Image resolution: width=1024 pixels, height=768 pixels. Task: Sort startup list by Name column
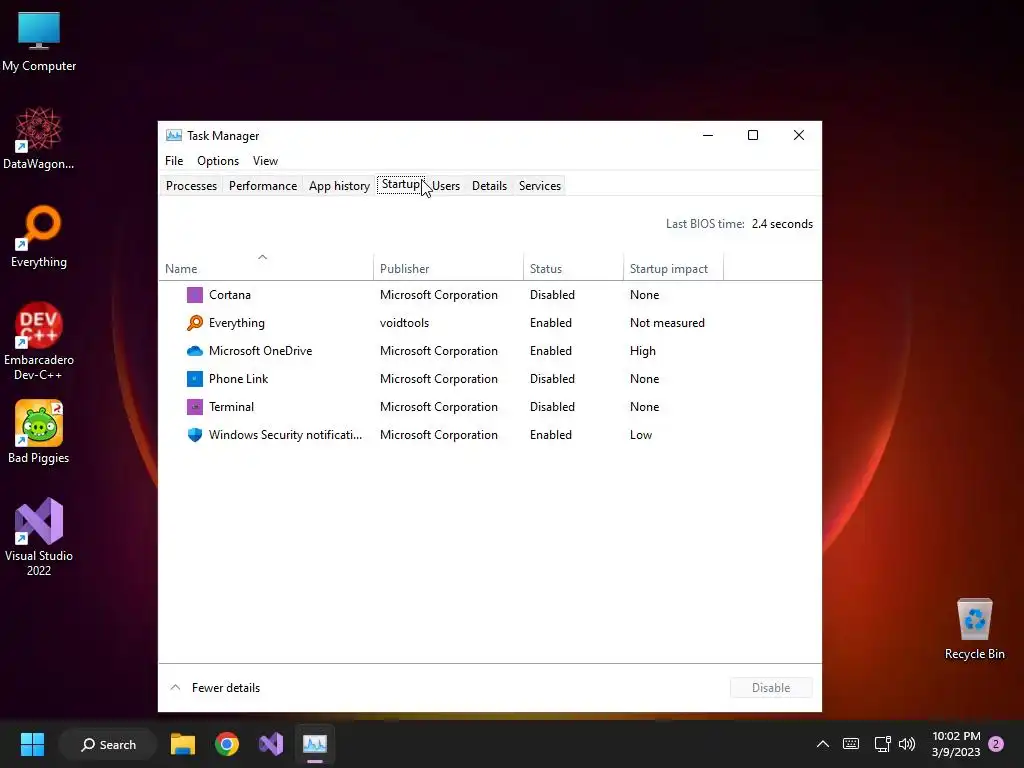click(266, 268)
